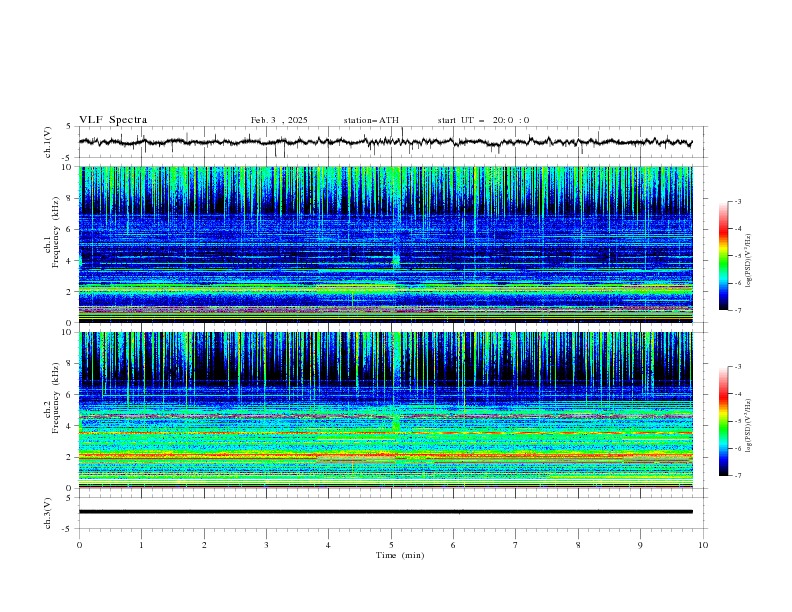Click the ch.1 voltage waveform trace
The image size is (792, 612).
[385, 142]
